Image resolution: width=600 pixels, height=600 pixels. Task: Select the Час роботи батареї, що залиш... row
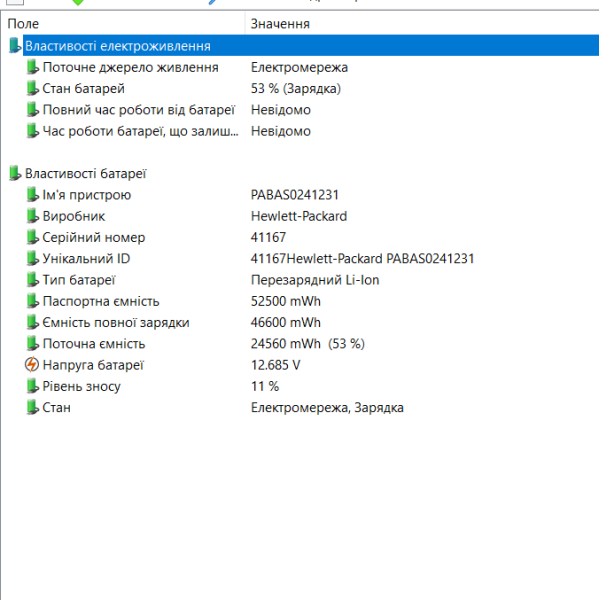300,131
